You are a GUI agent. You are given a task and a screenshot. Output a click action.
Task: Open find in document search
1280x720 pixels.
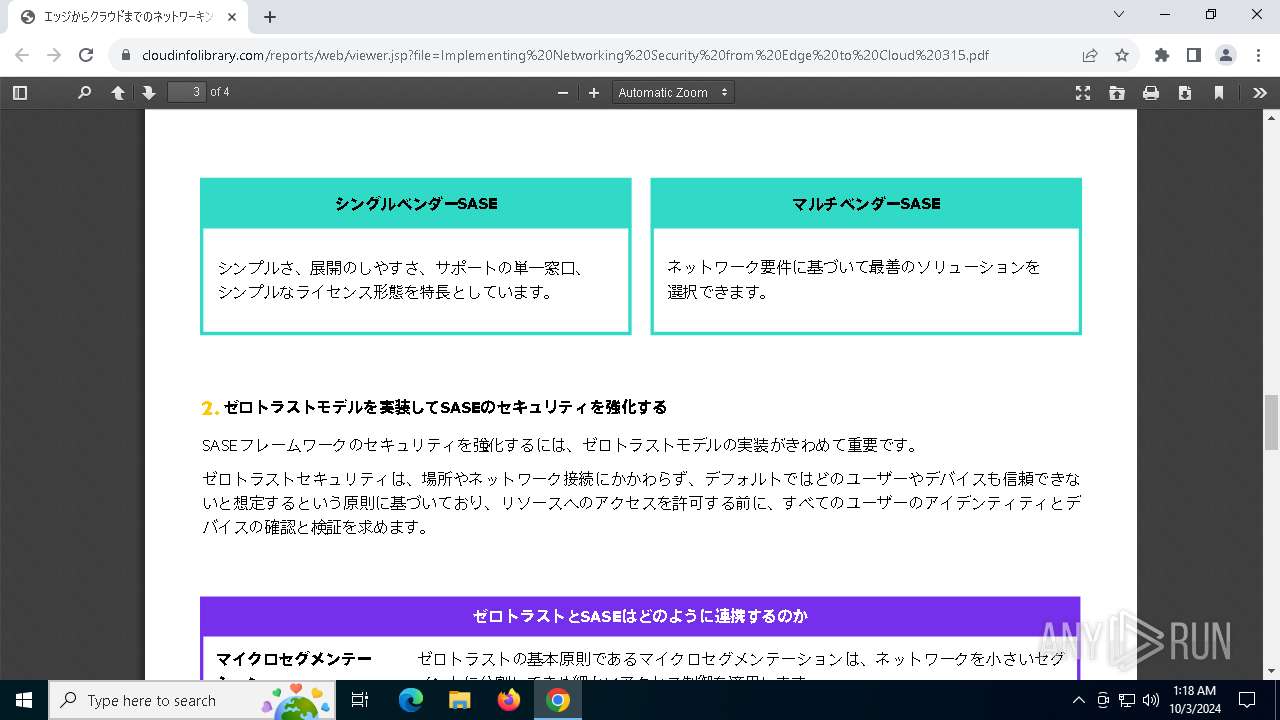(84, 92)
